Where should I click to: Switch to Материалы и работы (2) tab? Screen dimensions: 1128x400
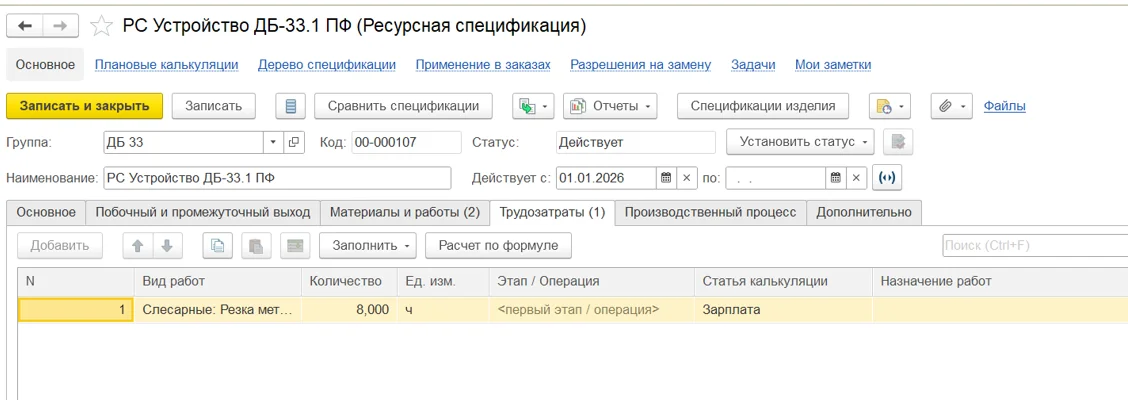pos(405,213)
